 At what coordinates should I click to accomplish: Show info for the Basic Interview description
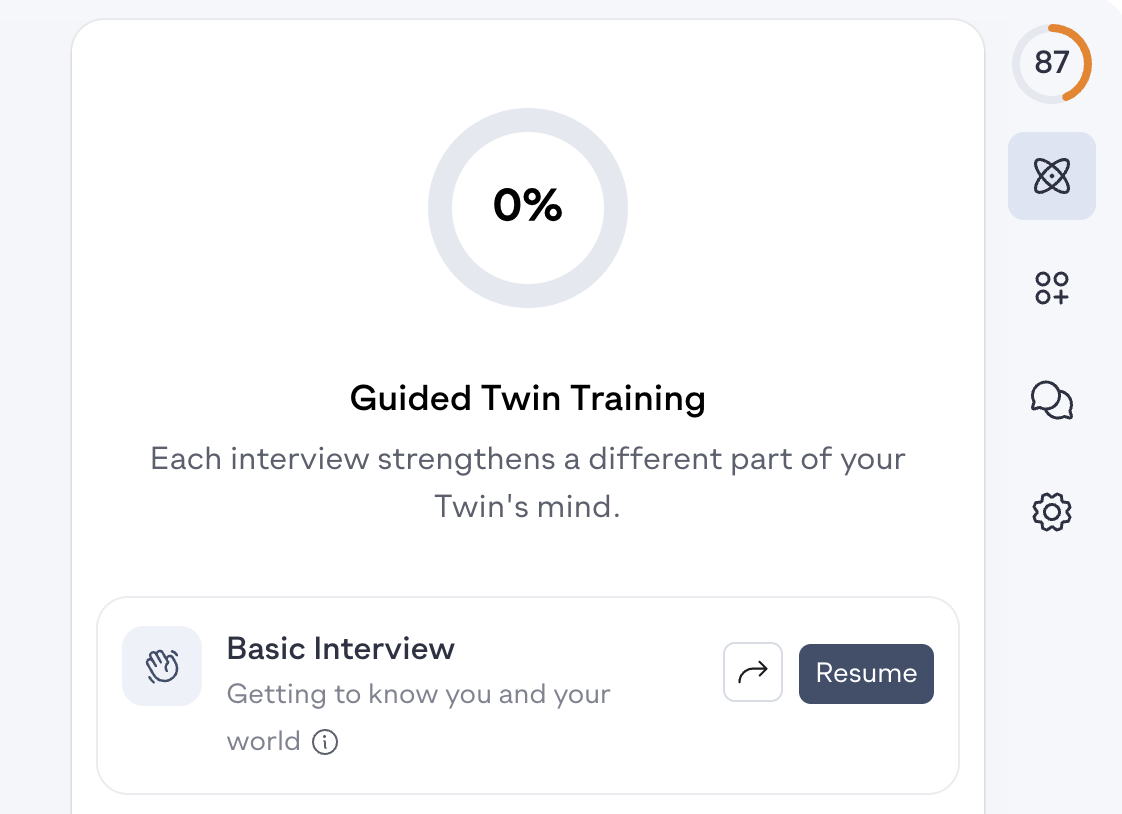[325, 743]
